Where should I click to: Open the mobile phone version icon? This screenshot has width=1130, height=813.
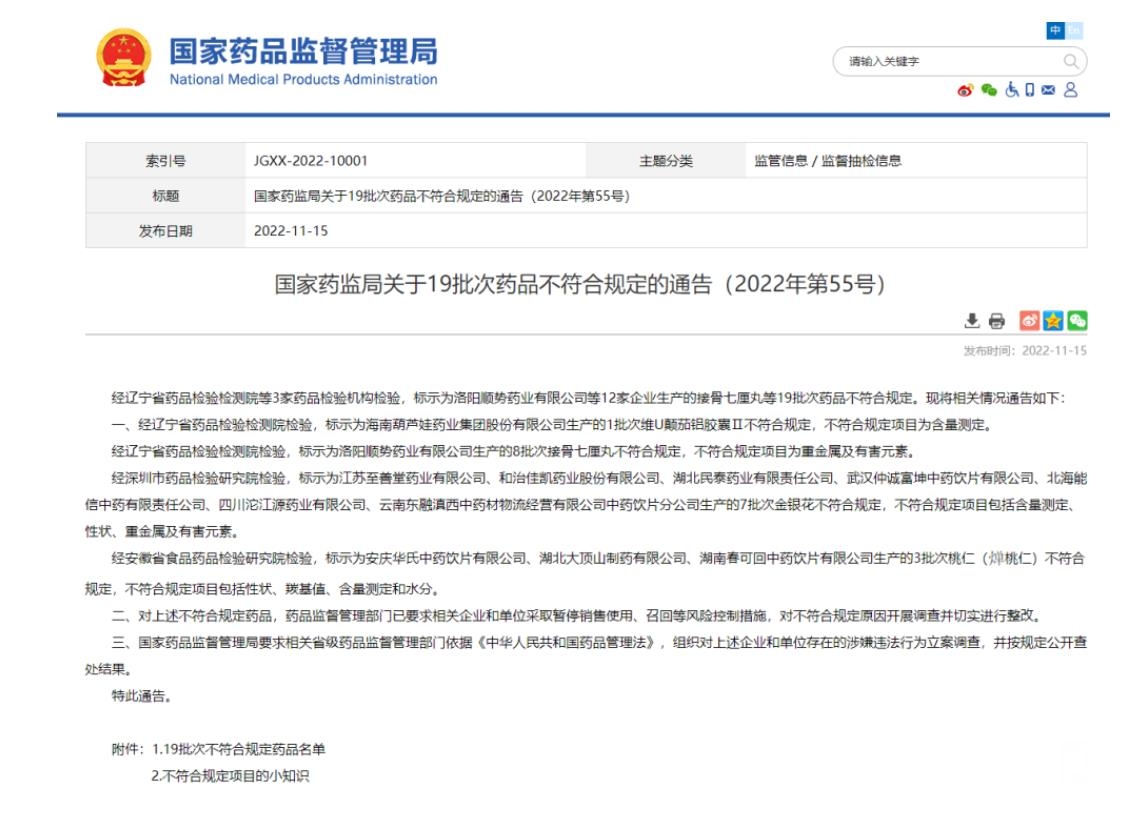click(x=1030, y=91)
